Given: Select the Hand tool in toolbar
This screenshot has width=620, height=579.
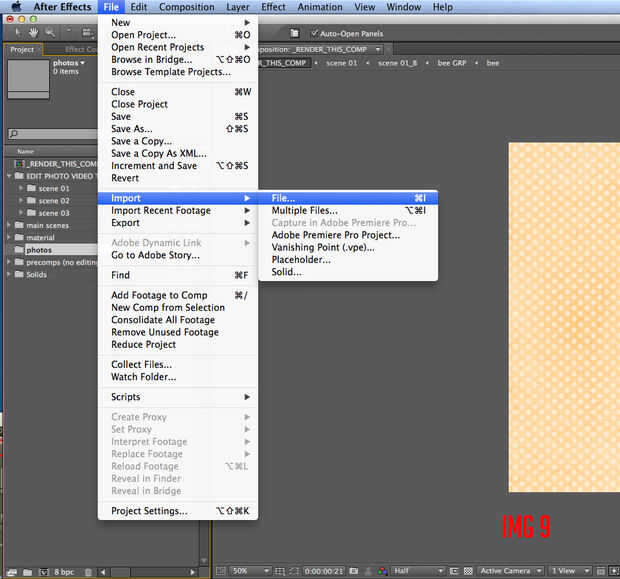Looking at the screenshot, I should [33, 33].
